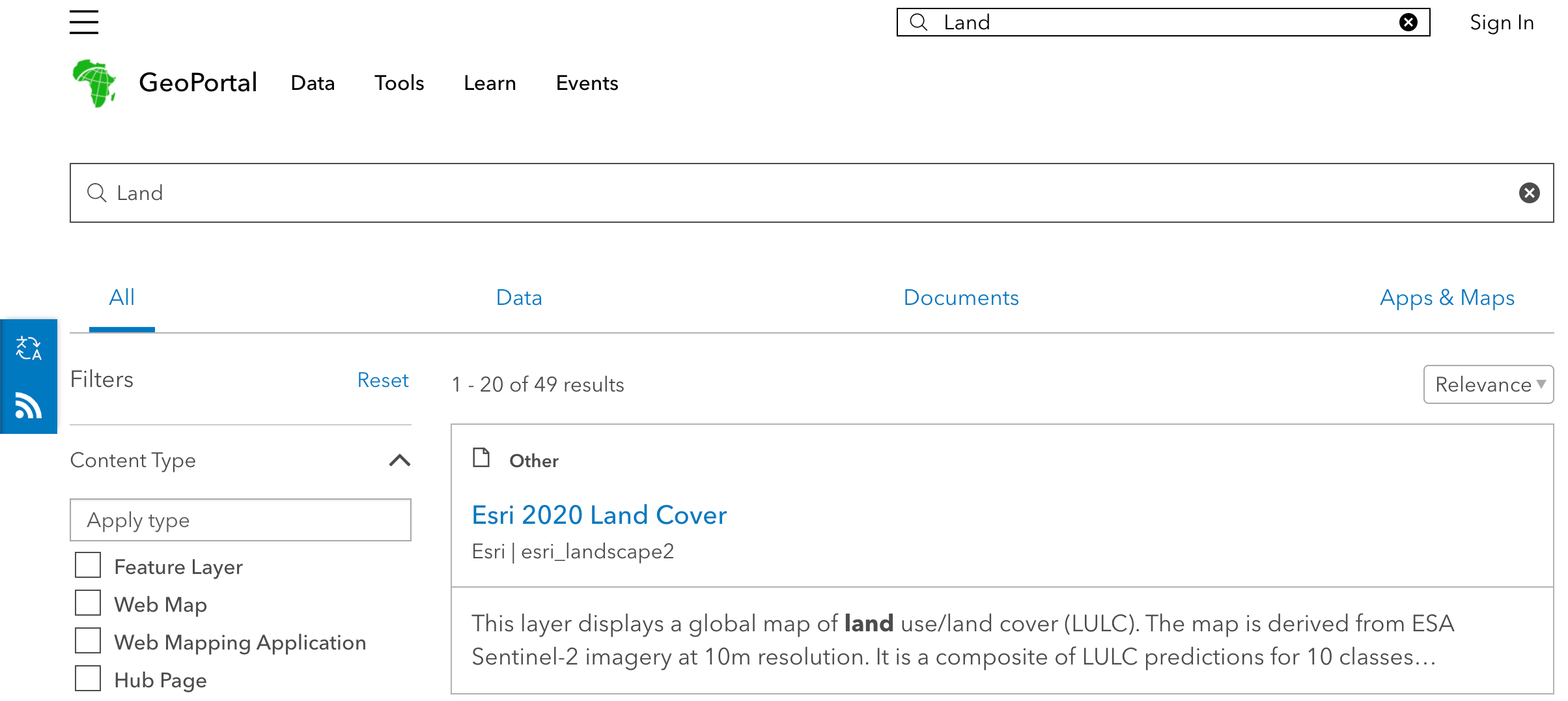Open the language translation side button
Viewport: 1568px width, 701px height.
tap(29, 348)
